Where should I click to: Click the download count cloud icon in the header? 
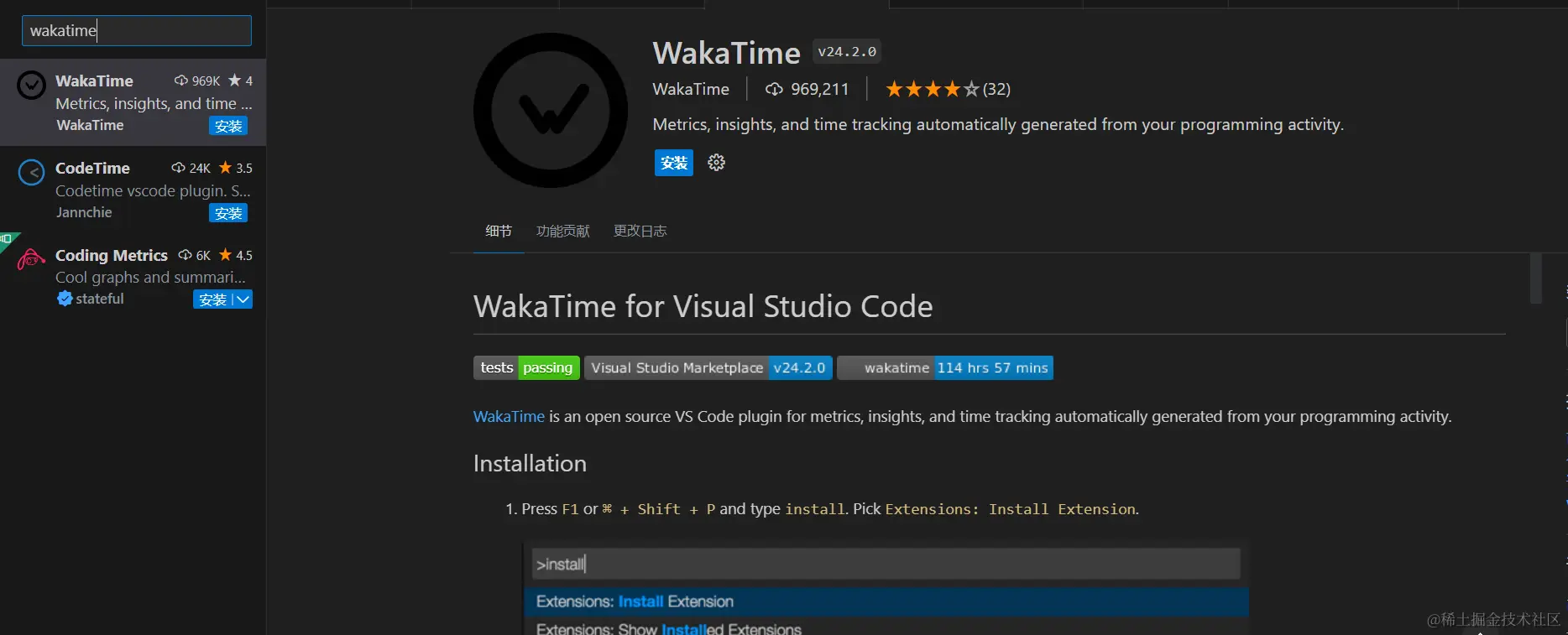click(774, 89)
